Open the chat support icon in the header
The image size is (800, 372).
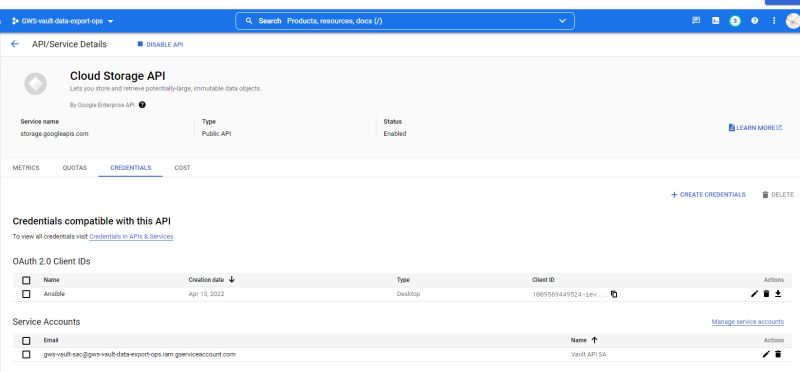[696, 21]
